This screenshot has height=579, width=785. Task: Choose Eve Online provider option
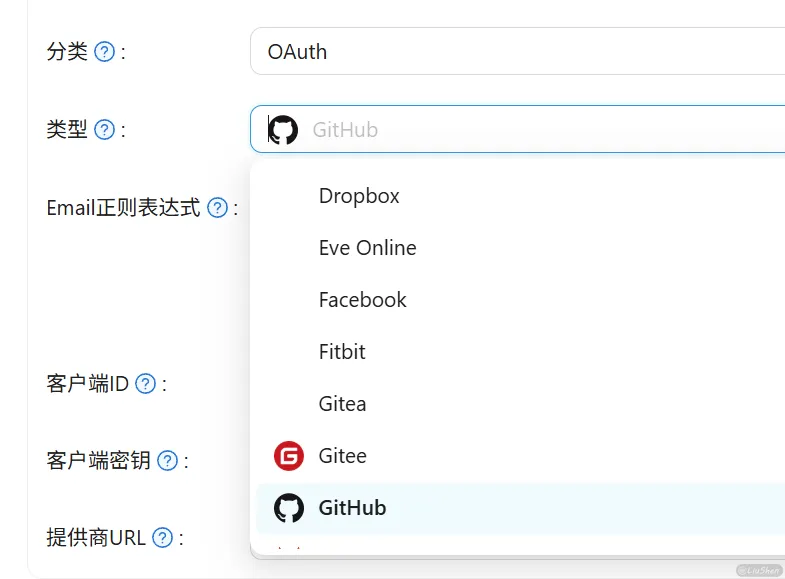(x=367, y=248)
